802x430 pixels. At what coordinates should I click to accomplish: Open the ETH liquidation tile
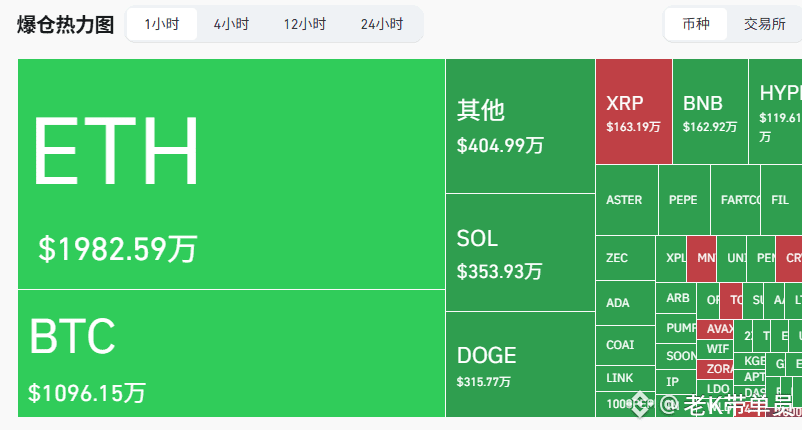[x=231, y=174]
